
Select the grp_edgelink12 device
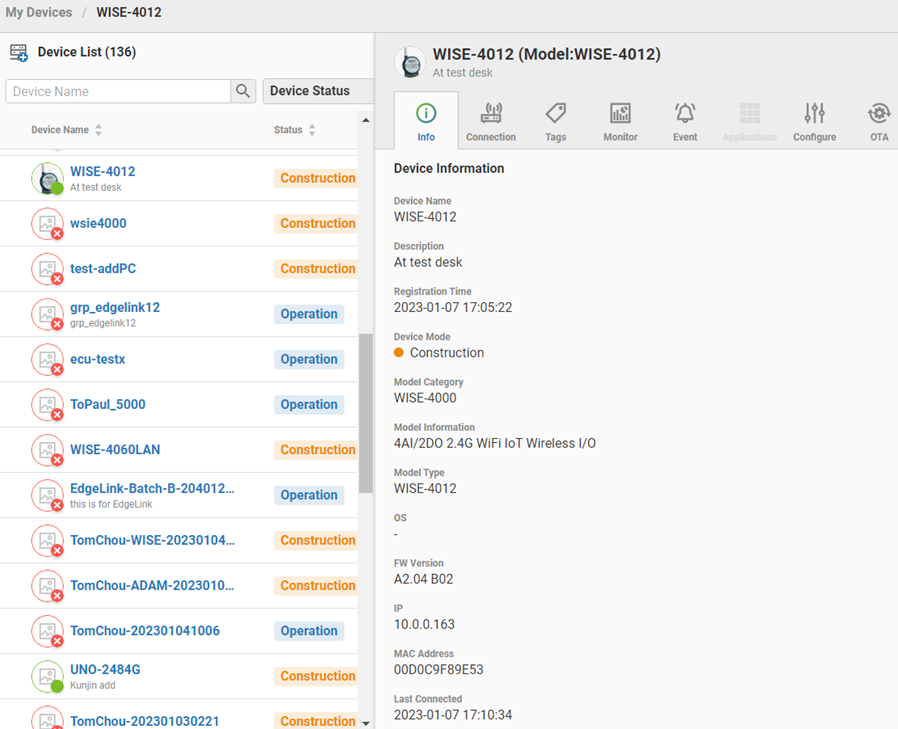(115, 308)
